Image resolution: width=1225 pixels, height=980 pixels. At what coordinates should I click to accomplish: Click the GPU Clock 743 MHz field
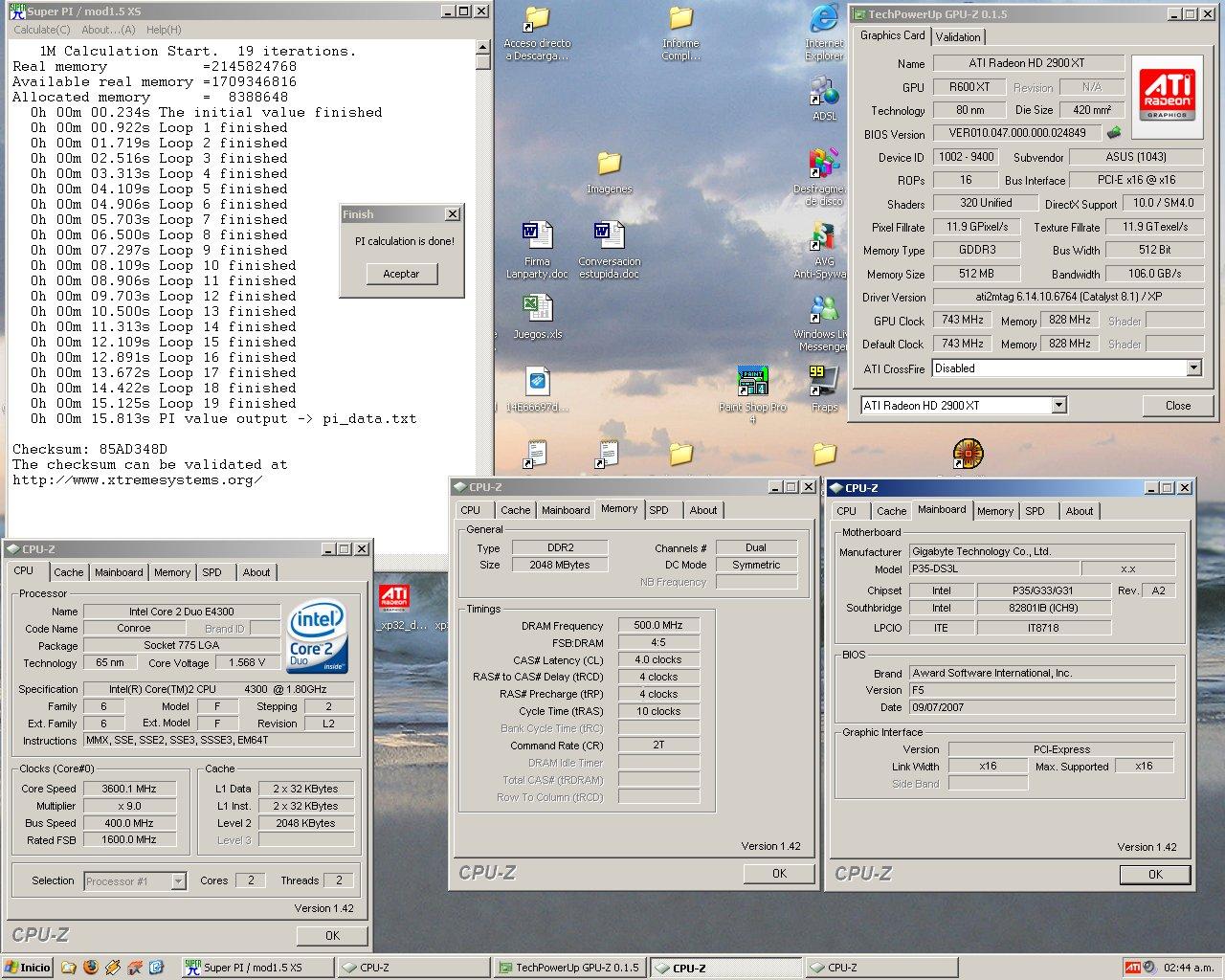point(963,321)
